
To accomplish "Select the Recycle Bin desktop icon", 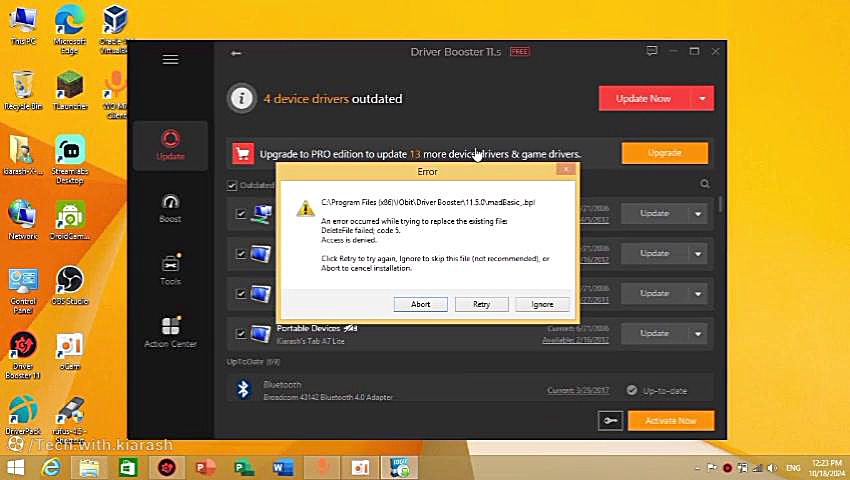I will click(23, 91).
